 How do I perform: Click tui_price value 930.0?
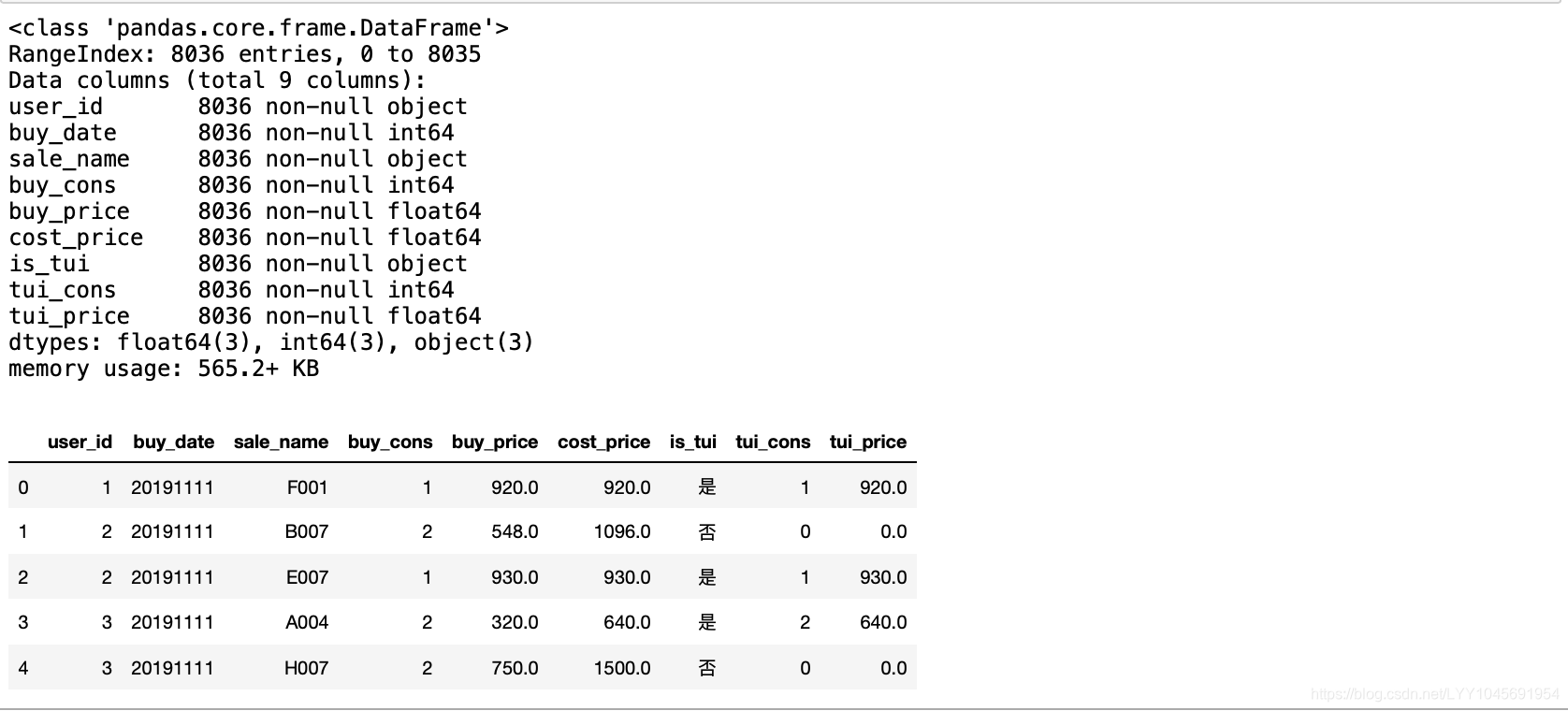(883, 577)
